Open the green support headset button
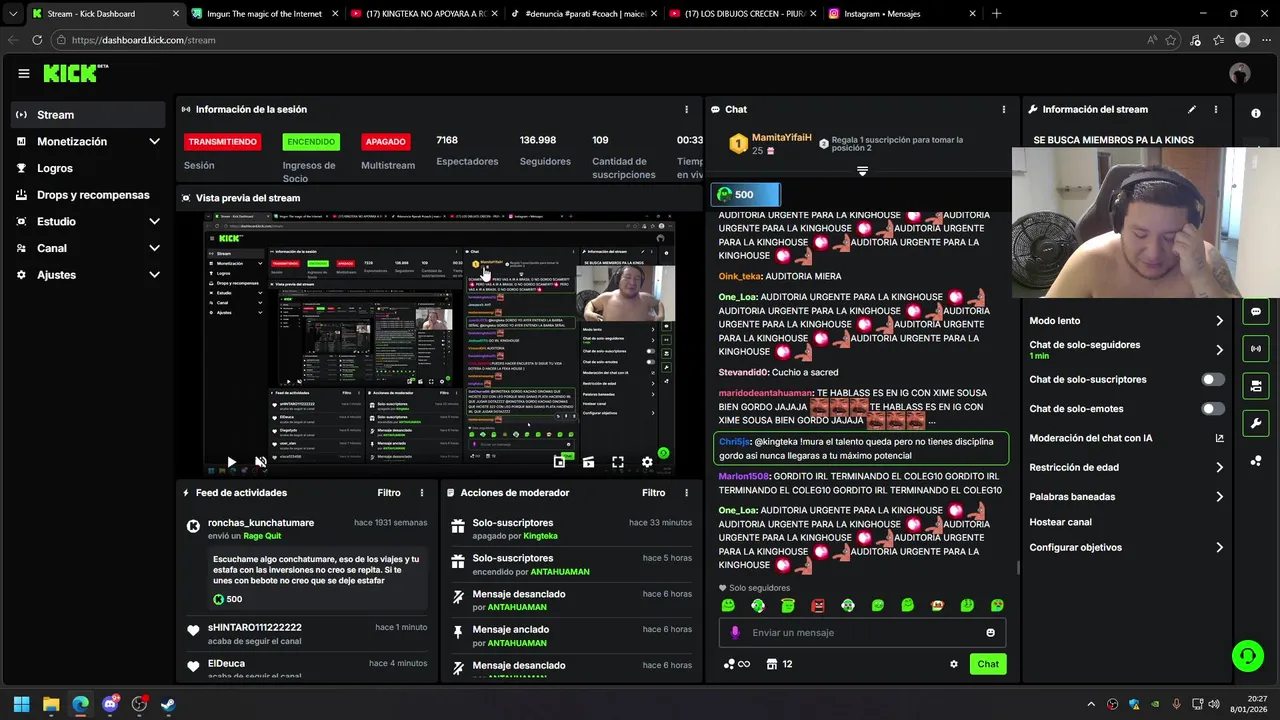This screenshot has height=720, width=1280. click(1247, 656)
